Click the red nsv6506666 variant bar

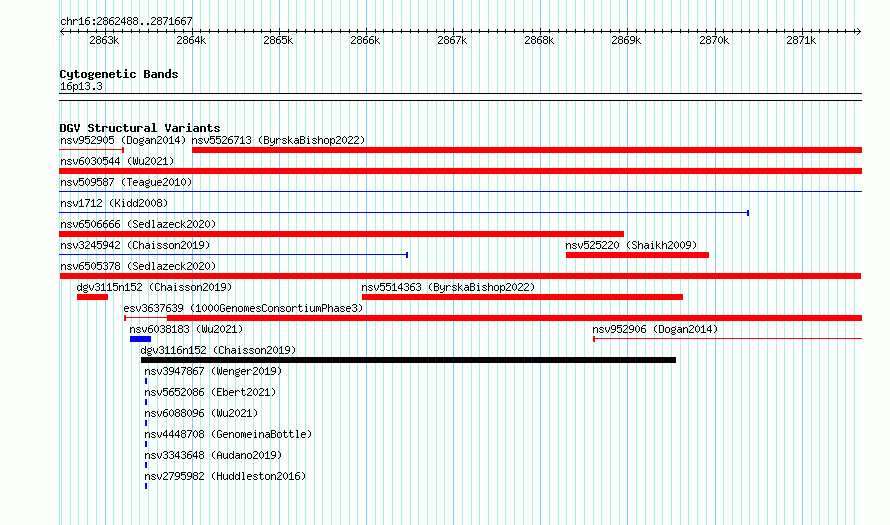[x=342, y=234]
